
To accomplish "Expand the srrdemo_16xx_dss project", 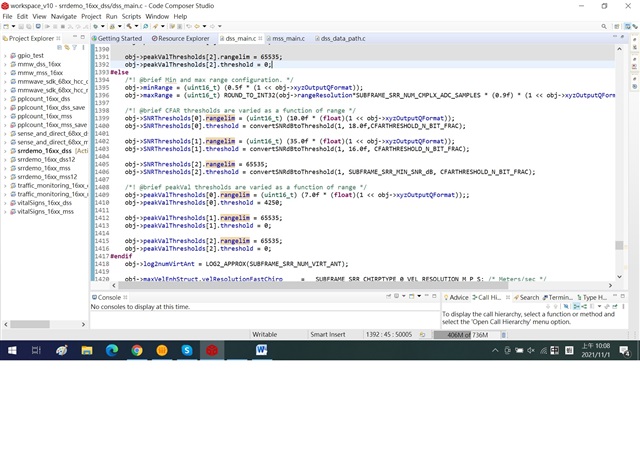I will (x=5, y=151).
